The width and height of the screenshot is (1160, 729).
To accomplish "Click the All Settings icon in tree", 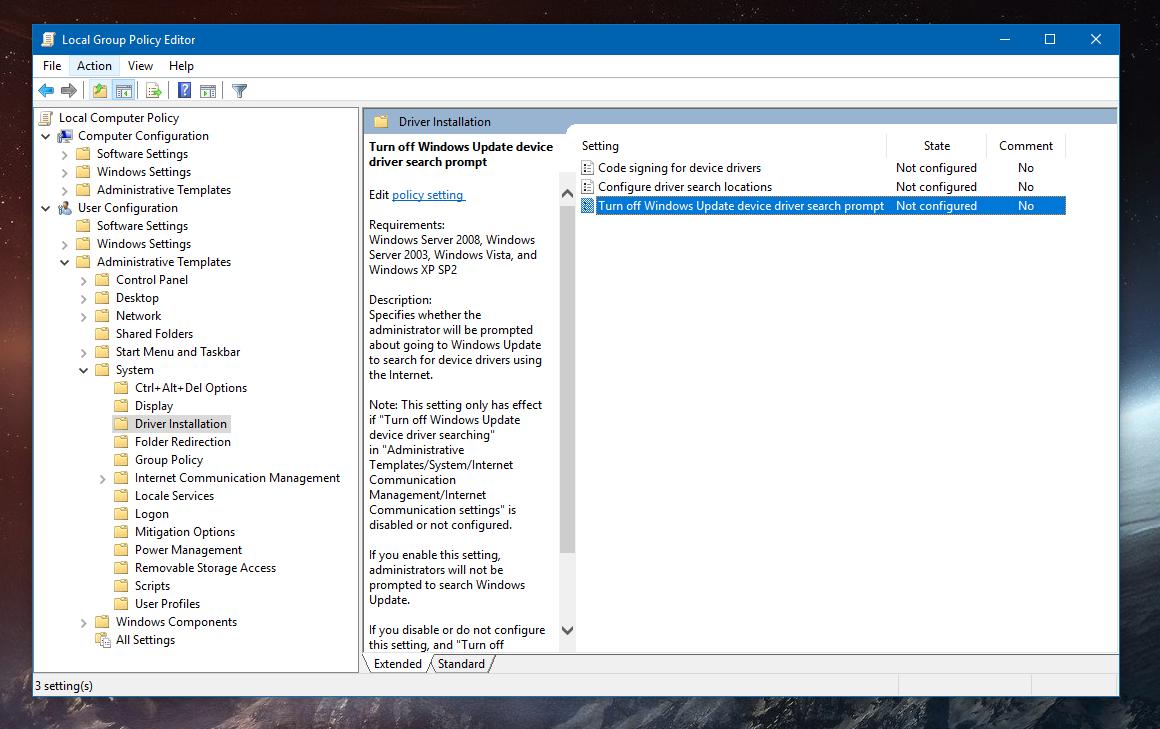I will click(x=103, y=640).
